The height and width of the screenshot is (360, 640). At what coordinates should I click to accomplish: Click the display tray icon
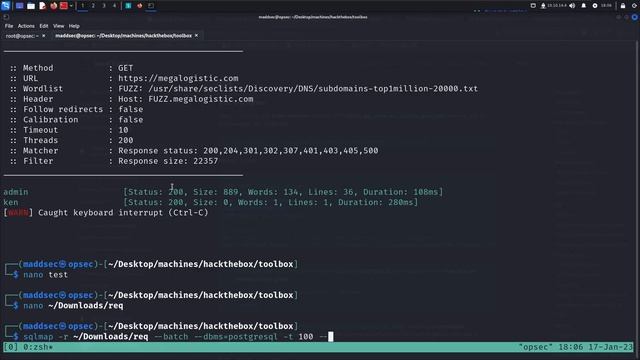tap(533, 6)
